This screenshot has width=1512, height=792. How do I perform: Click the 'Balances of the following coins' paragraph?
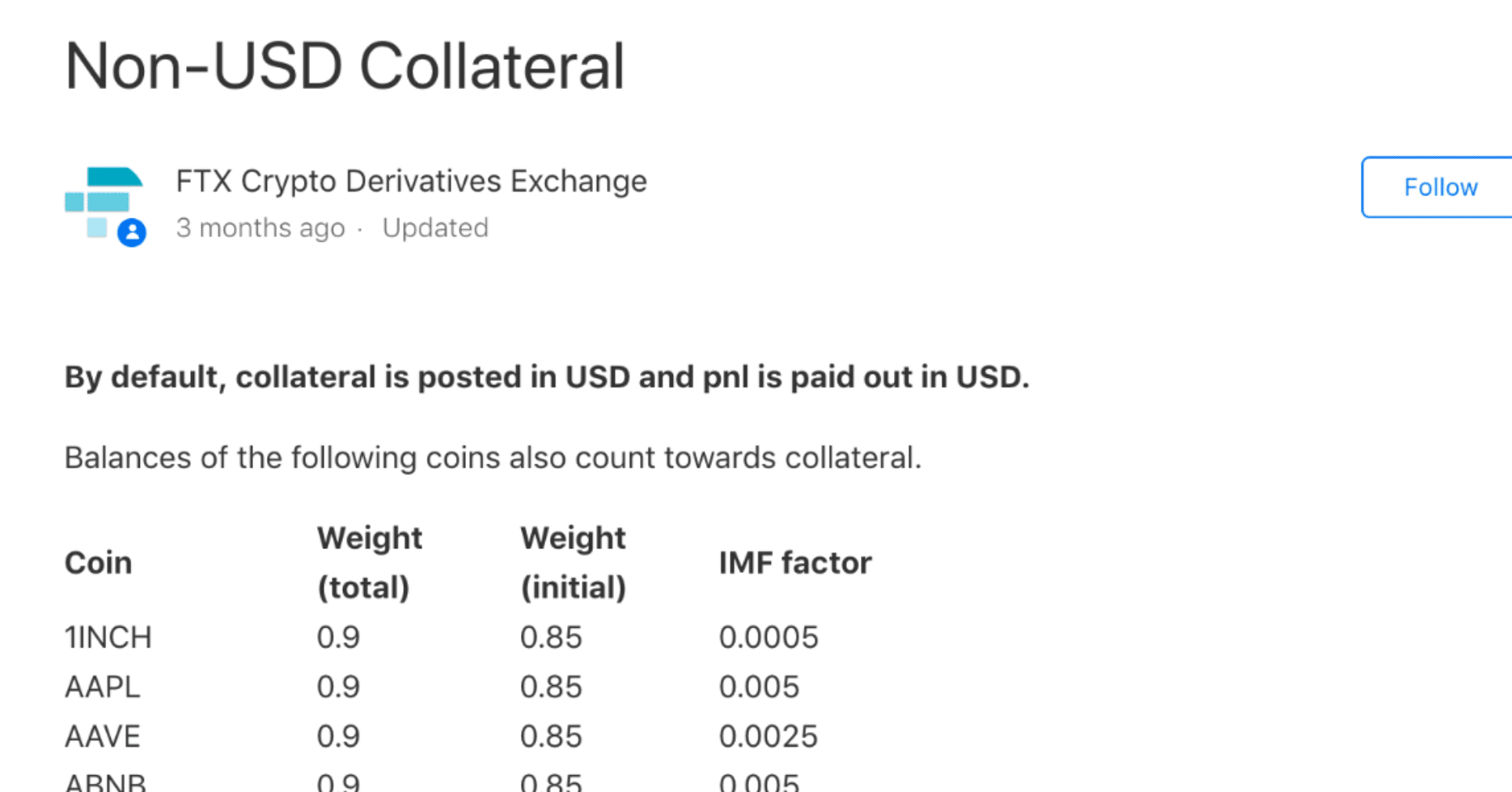[493, 458]
